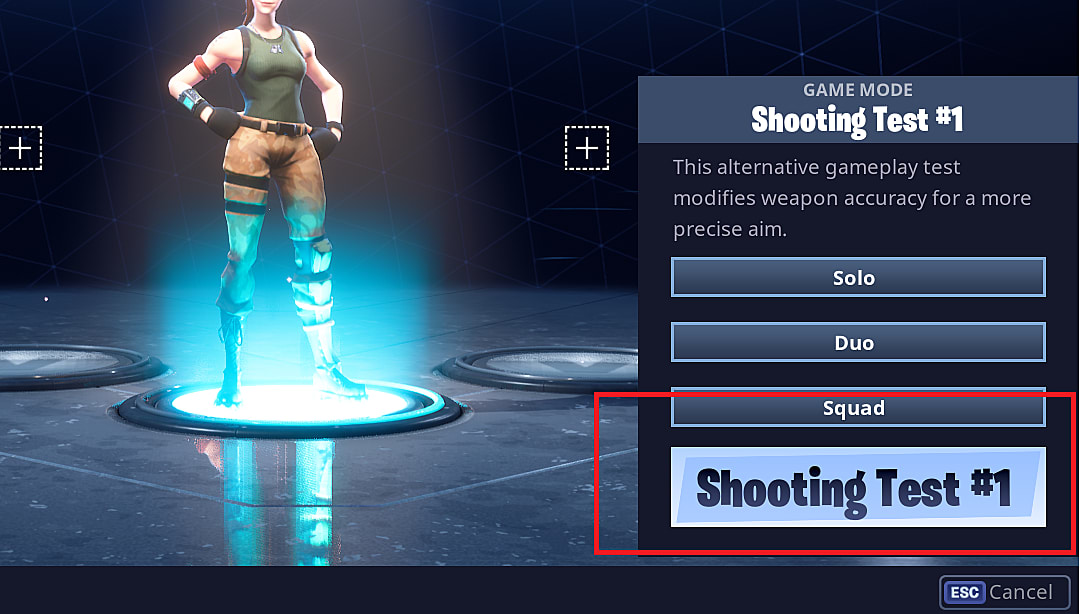Cancel the game mode selection
Image resolution: width=1080 pixels, height=614 pixels.
pyautogui.click(x=1004, y=592)
